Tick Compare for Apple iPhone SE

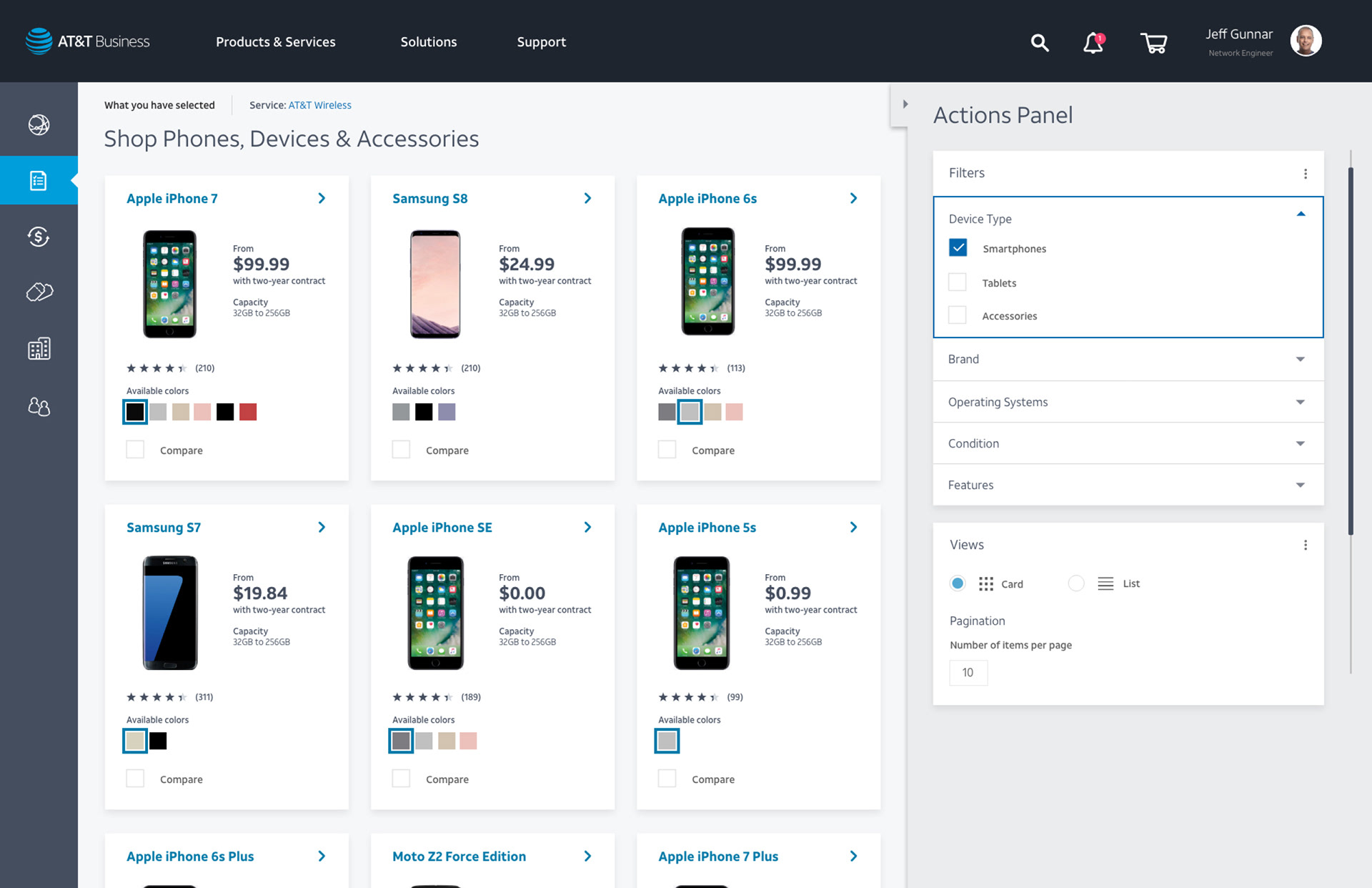401,778
